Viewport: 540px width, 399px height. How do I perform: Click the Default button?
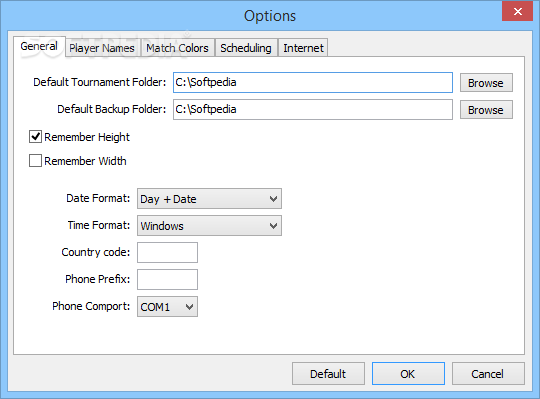point(328,374)
